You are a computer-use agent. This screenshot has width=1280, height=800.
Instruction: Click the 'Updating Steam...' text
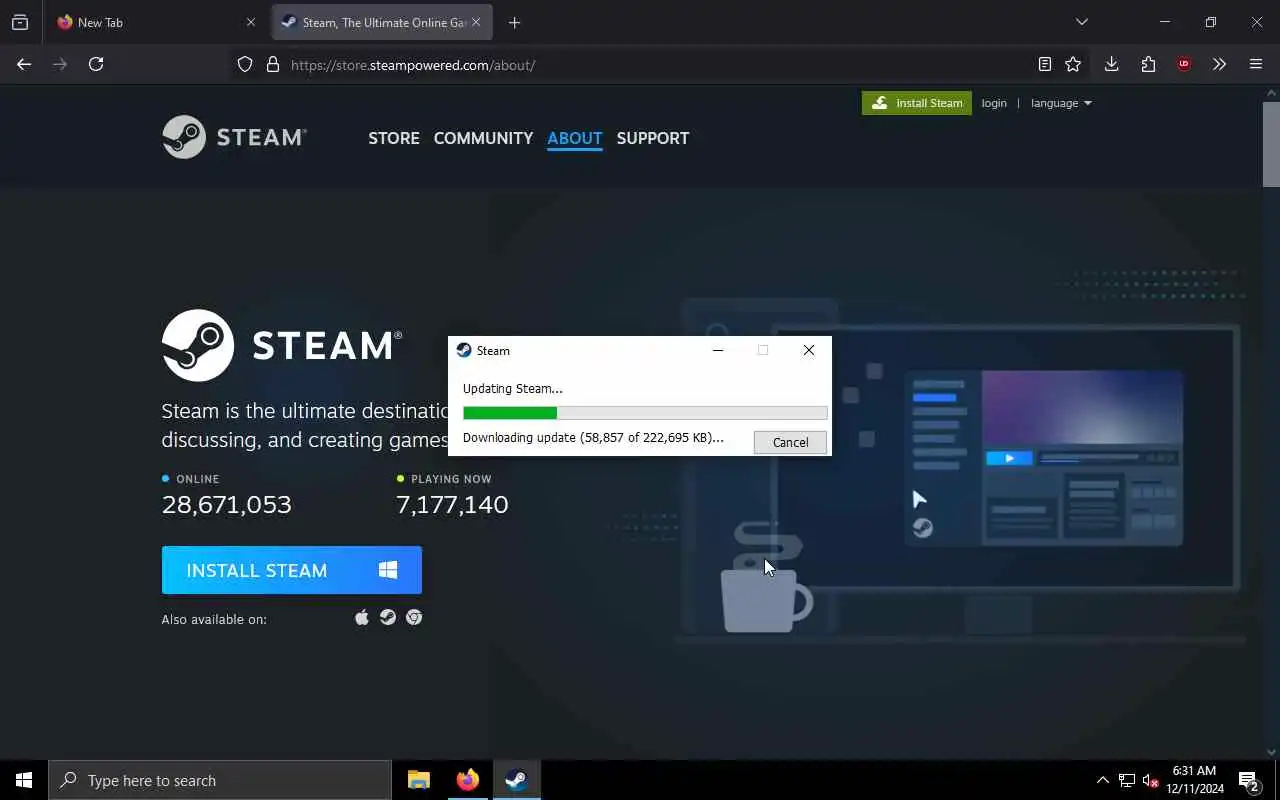[x=513, y=388]
